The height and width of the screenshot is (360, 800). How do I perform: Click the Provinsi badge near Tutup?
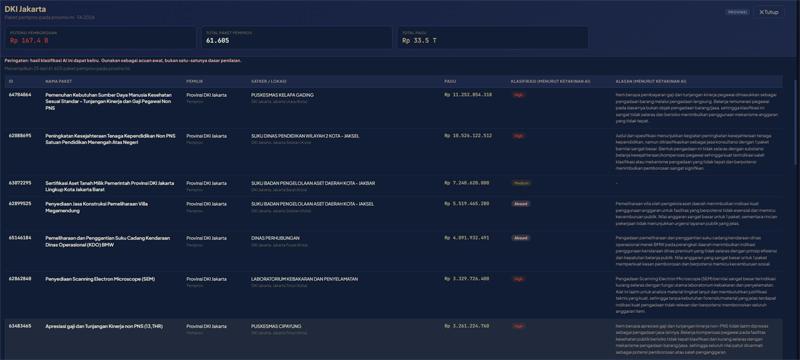click(738, 12)
